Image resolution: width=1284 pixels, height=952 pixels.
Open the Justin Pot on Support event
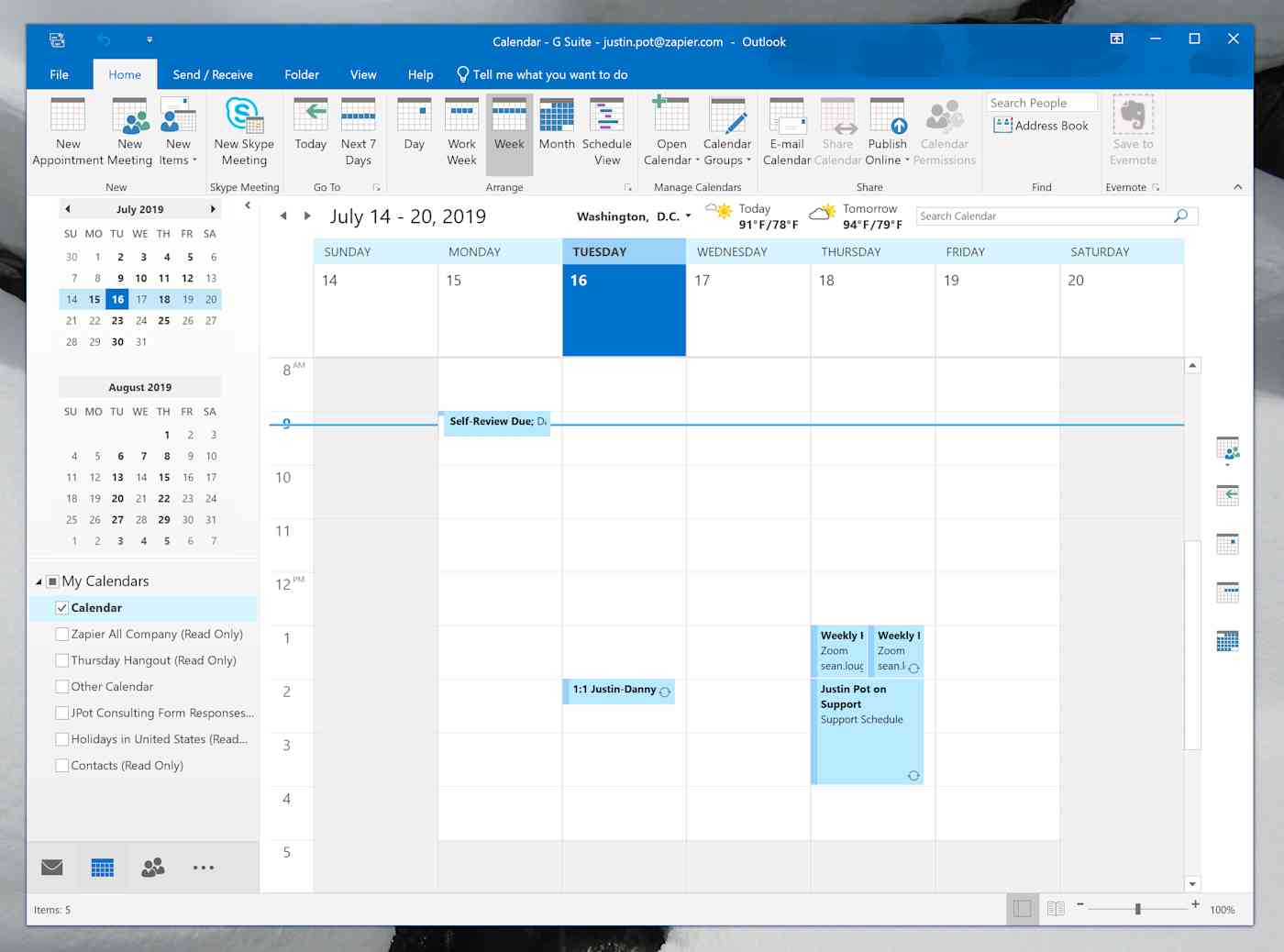pyautogui.click(x=868, y=732)
